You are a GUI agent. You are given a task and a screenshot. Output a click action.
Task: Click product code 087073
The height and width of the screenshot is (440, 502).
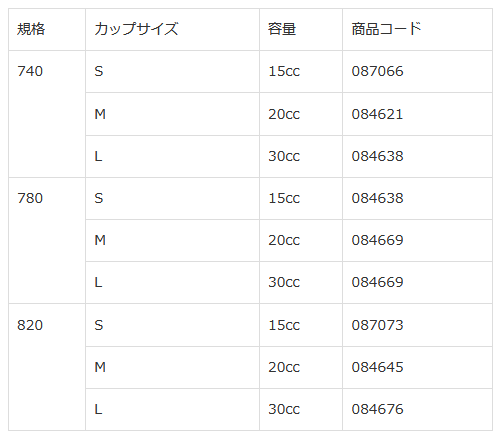(x=377, y=325)
